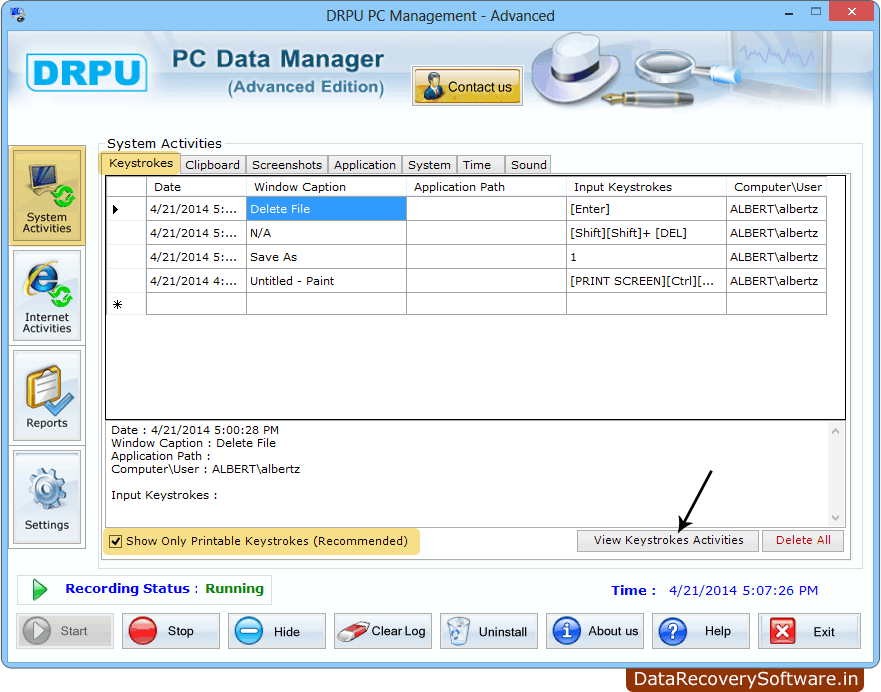
Task: Click the new row asterisk selector
Action: coord(126,304)
